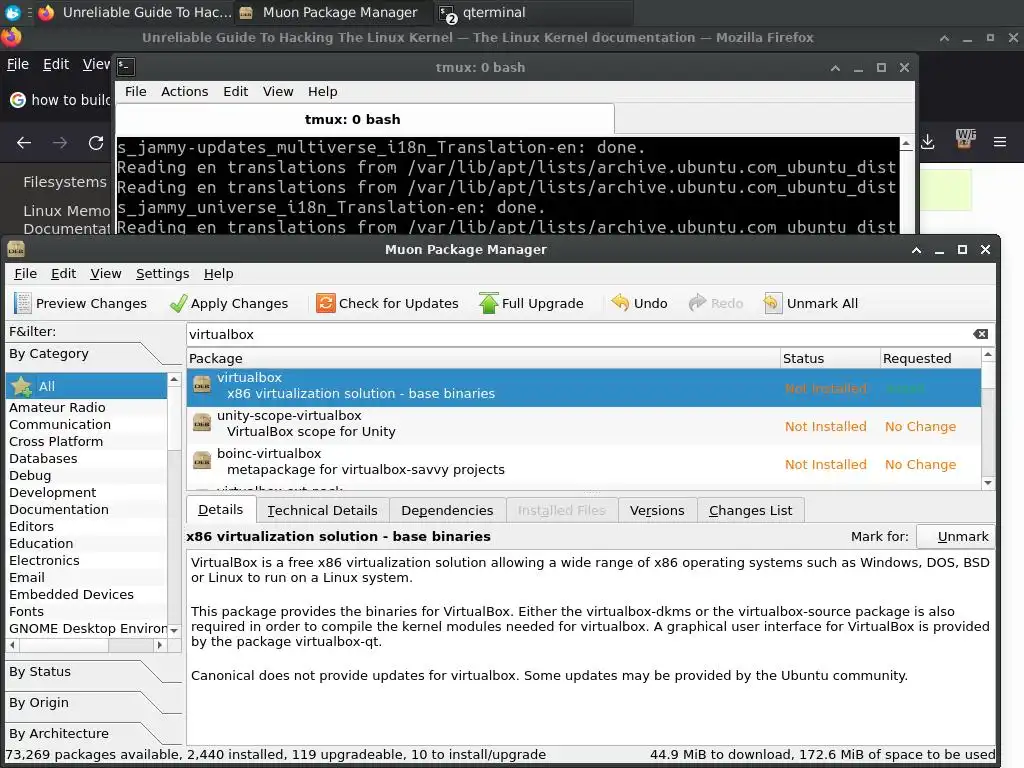1024x768 pixels.
Task: Select the Electronics category
Action: (86, 560)
